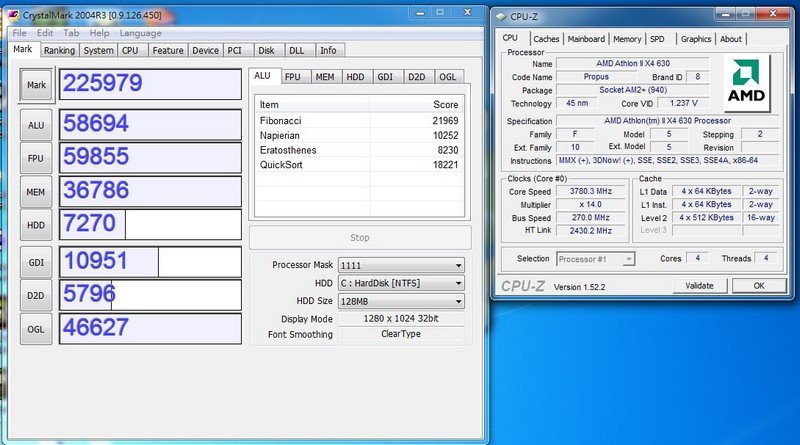Screen dimensions: 800x445
Task: Select the HDD results tab
Action: tap(355, 77)
